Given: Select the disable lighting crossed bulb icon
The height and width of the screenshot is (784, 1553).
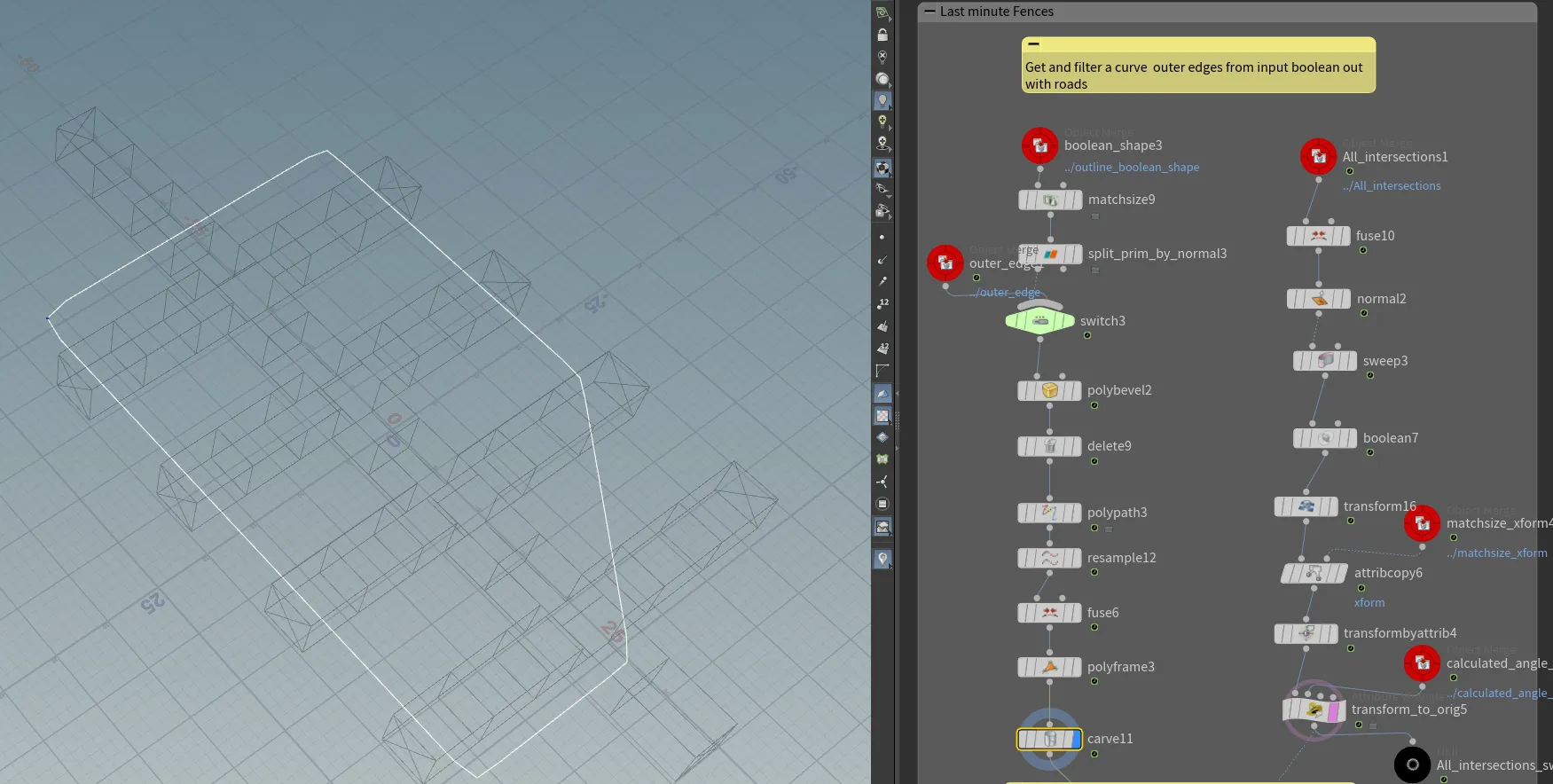Looking at the screenshot, I should 882,57.
